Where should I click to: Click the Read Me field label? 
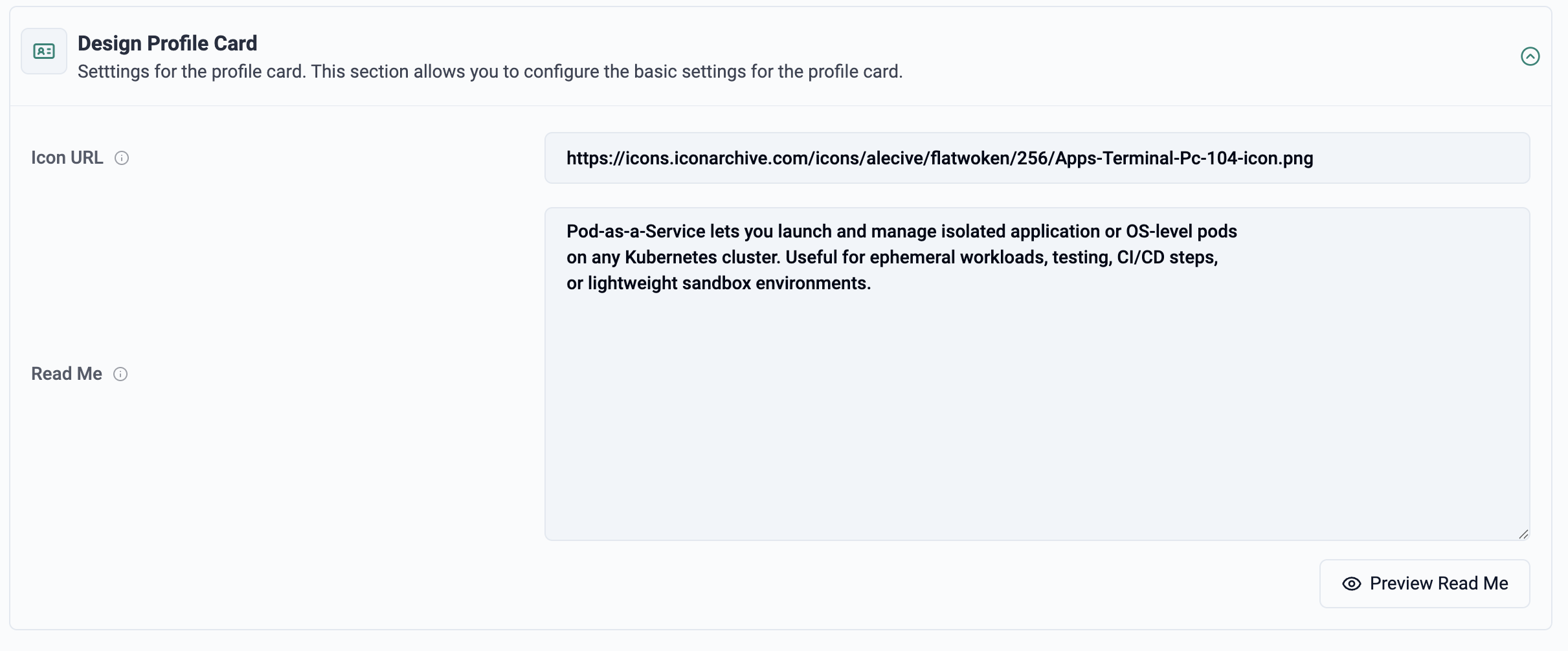coord(67,374)
